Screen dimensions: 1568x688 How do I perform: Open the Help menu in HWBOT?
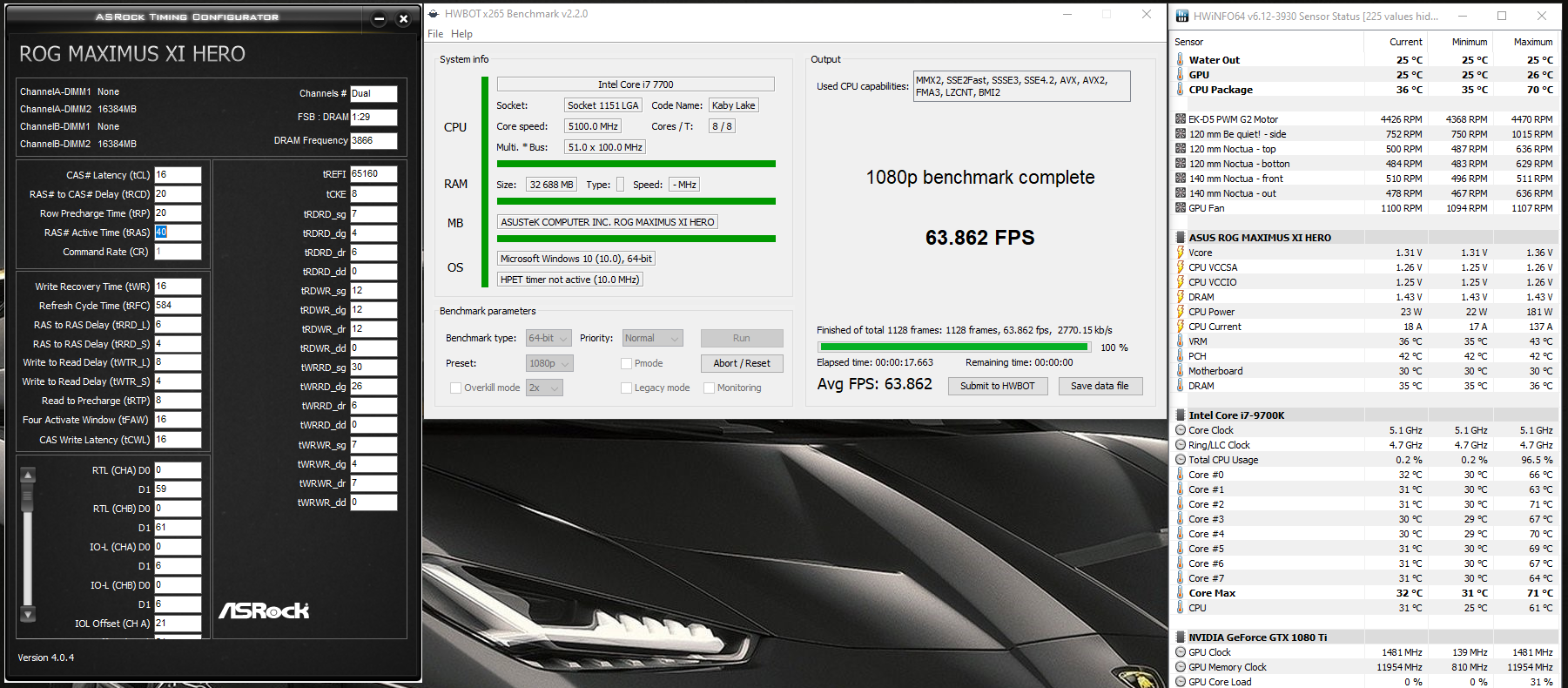coord(461,34)
